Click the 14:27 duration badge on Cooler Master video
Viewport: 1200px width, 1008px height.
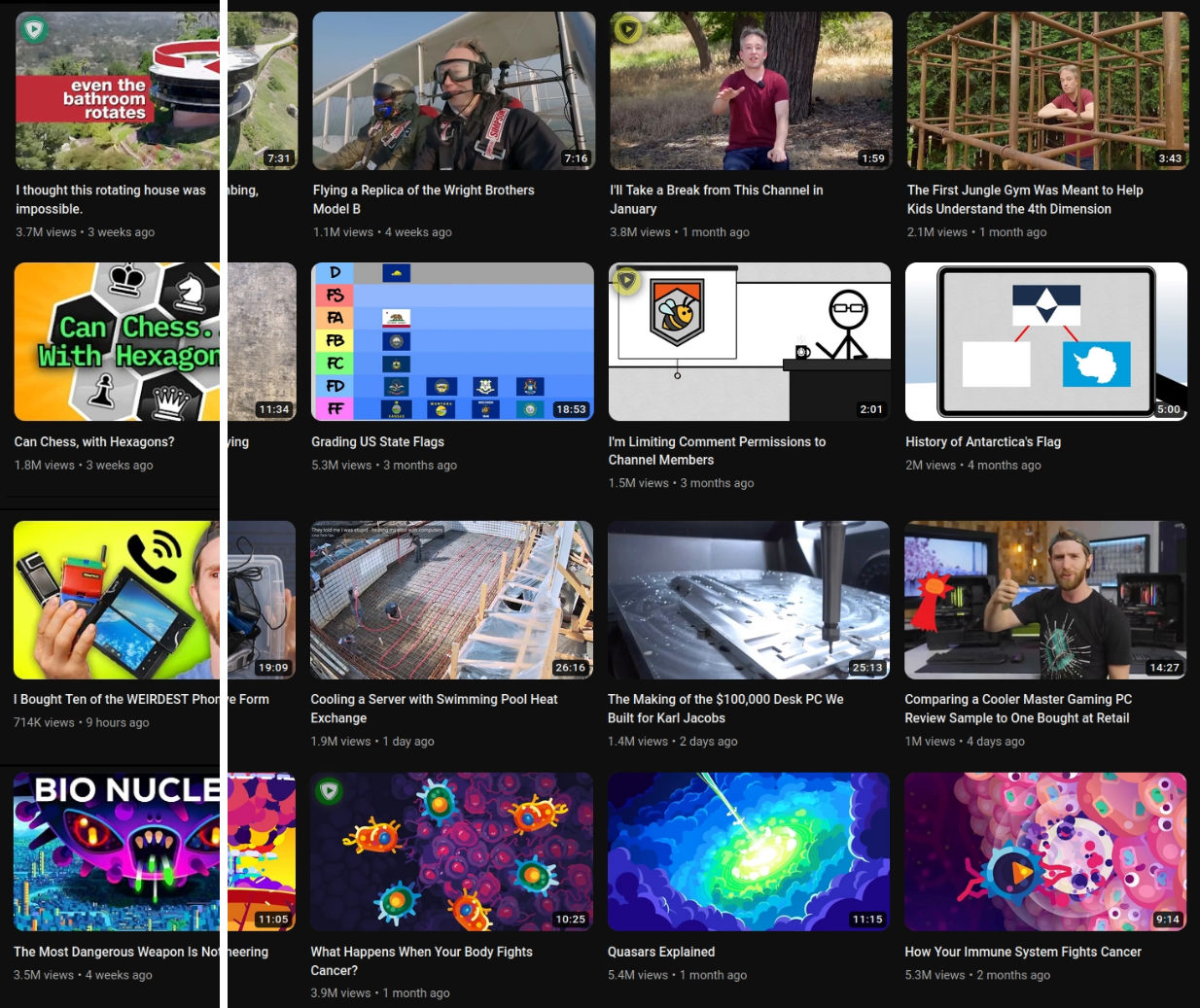[1164, 668]
